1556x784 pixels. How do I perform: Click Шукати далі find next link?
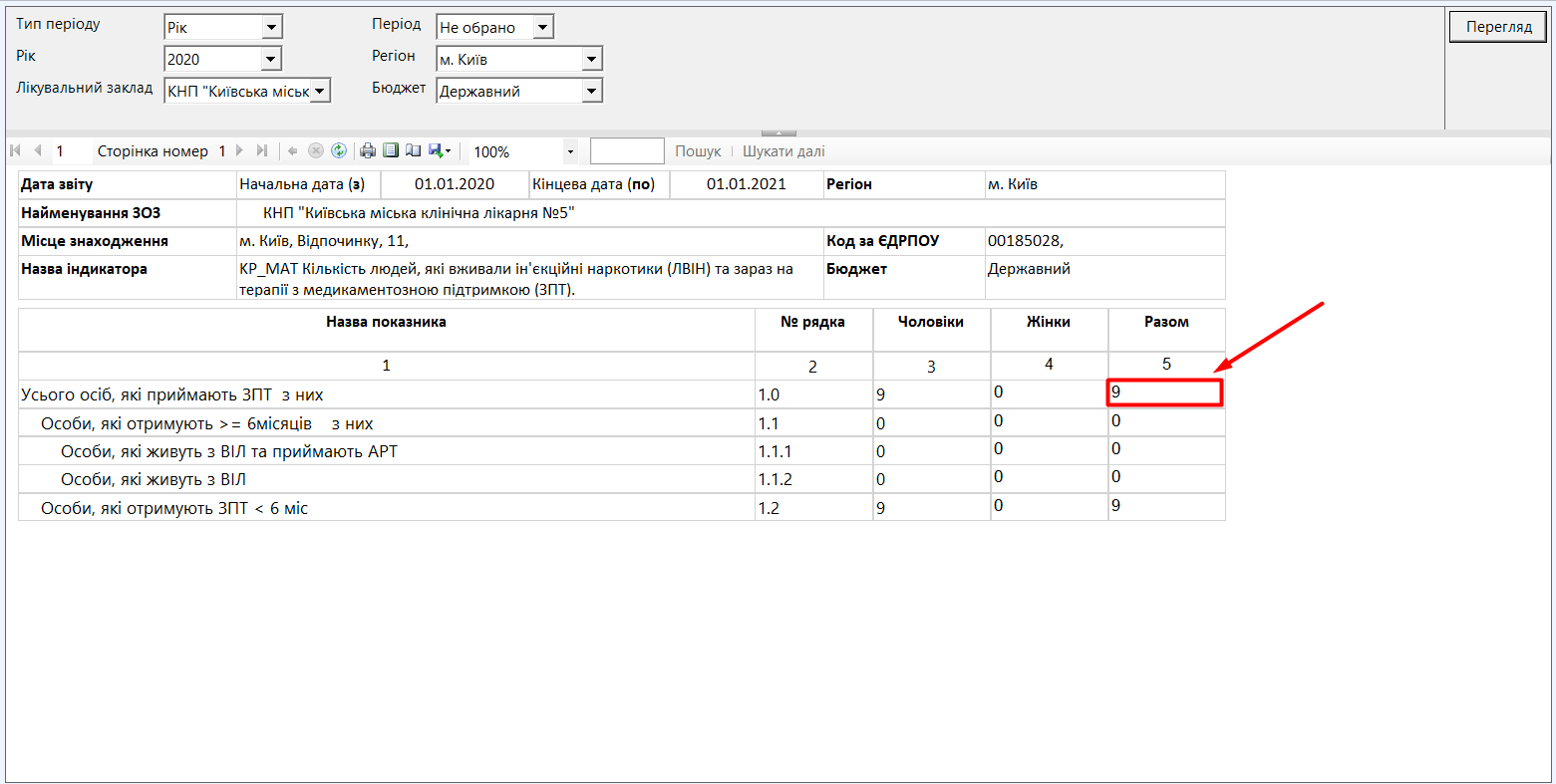[783, 151]
